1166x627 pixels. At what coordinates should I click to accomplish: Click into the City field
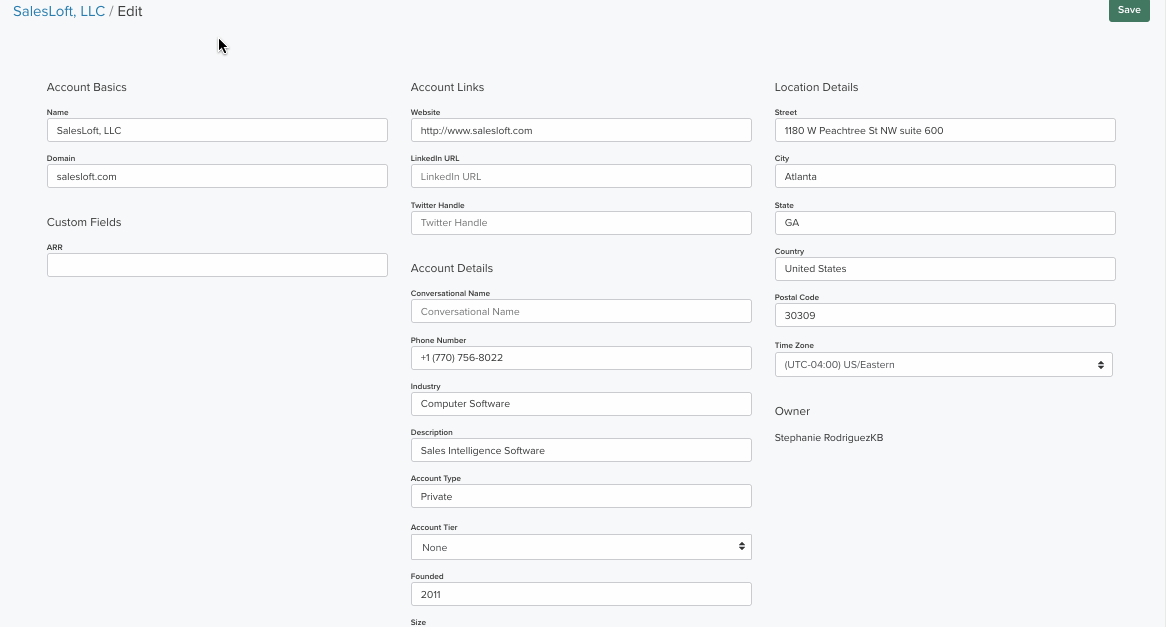tap(944, 176)
